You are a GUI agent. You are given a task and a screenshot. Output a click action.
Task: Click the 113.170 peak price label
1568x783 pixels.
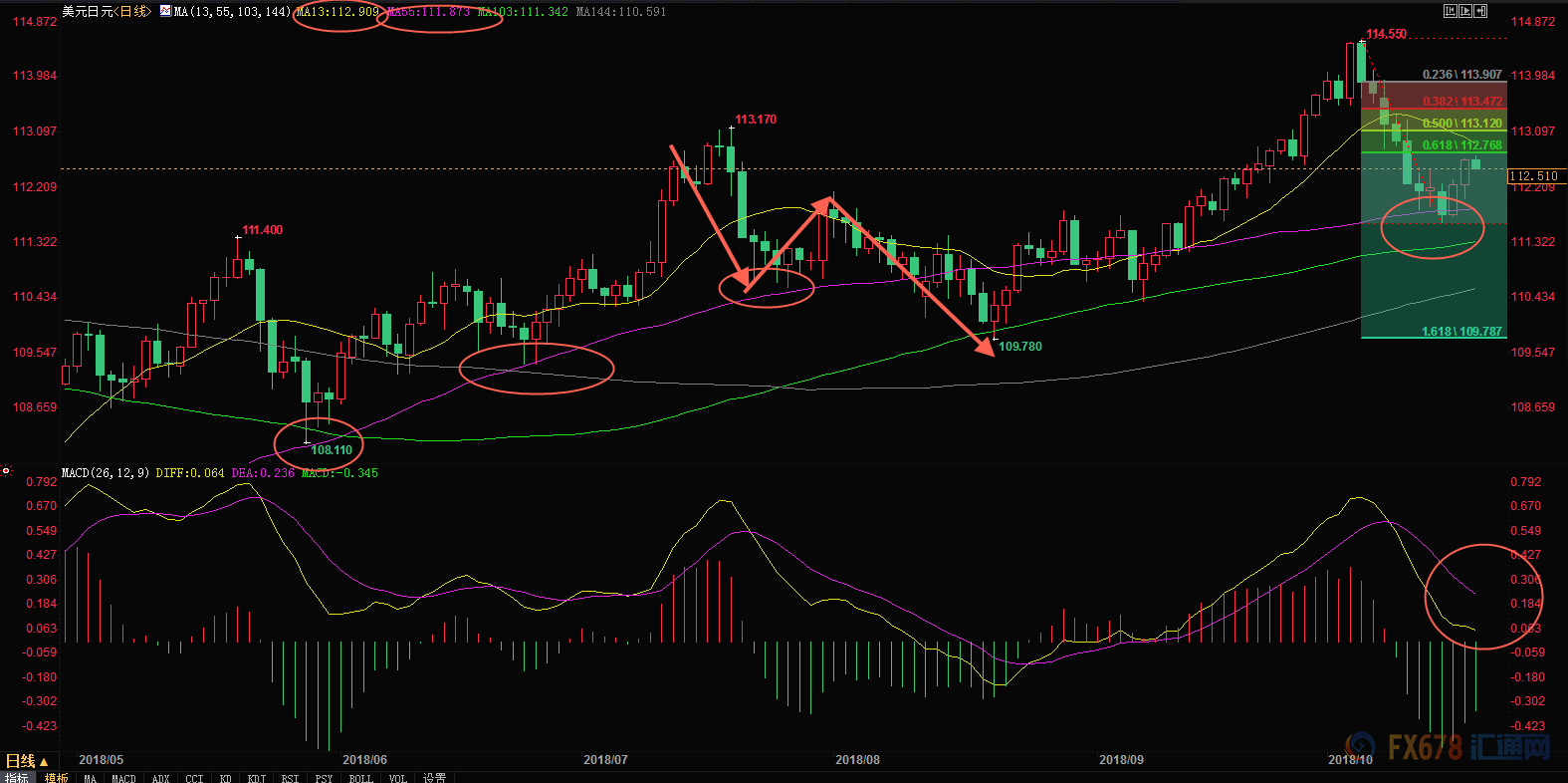[x=756, y=120]
